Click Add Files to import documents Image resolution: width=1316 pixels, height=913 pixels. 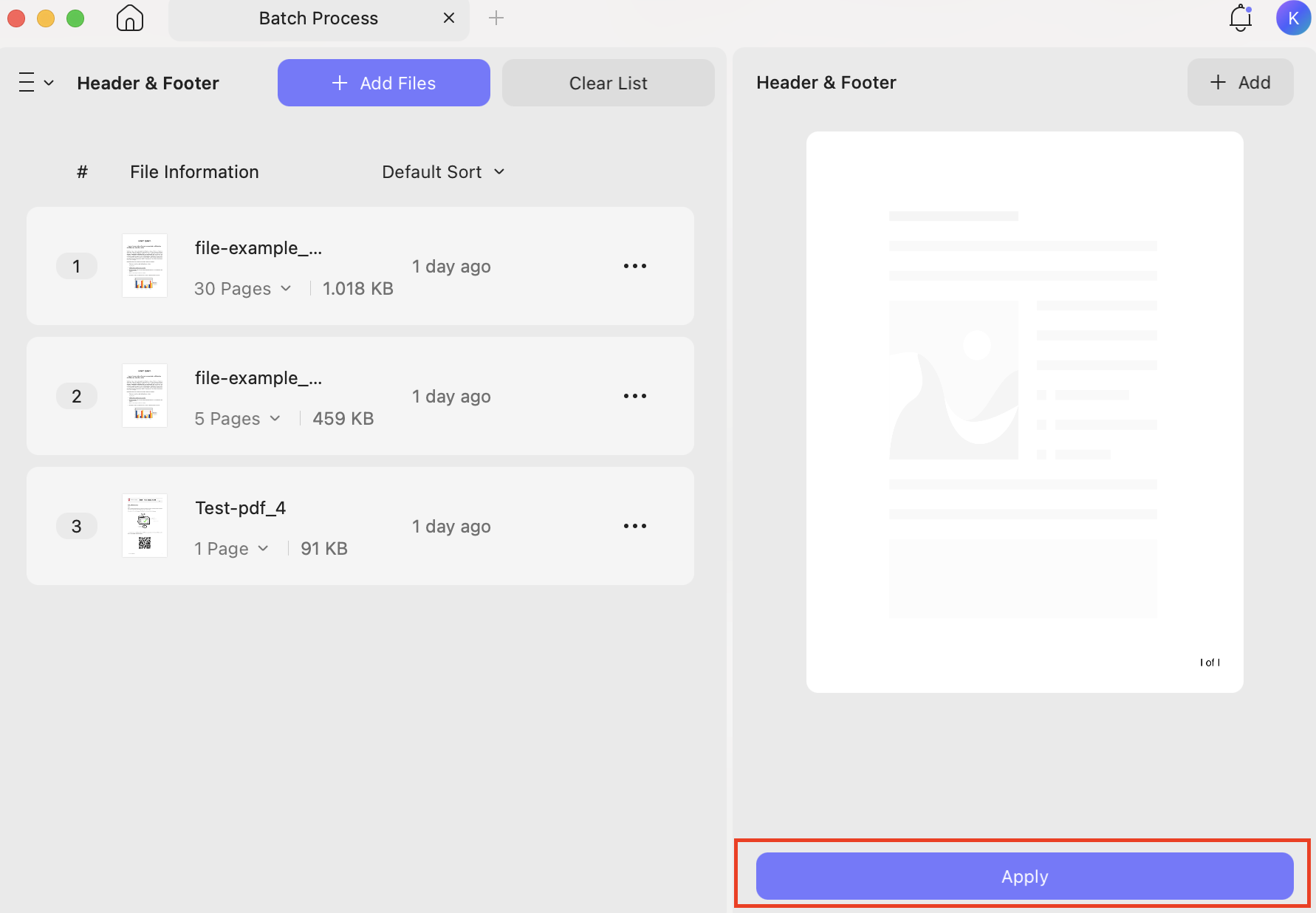pyautogui.click(x=383, y=82)
